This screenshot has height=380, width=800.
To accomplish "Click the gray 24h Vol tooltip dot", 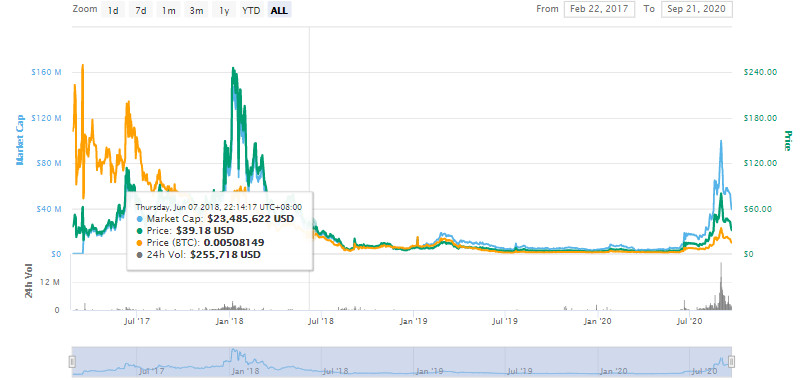I will (x=140, y=254).
